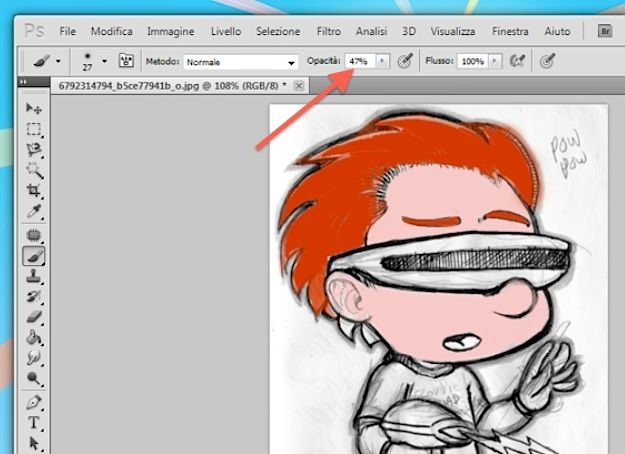Select the Type tool
This screenshot has height=454, width=625.
pos(34,423)
